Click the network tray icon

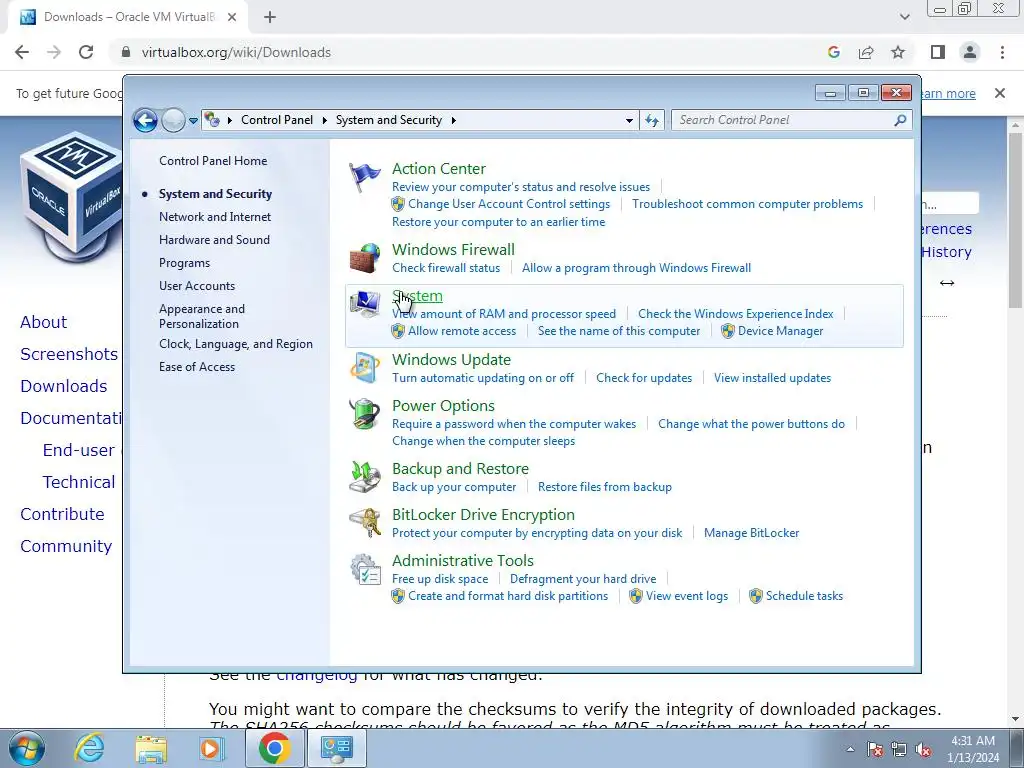tap(899, 750)
